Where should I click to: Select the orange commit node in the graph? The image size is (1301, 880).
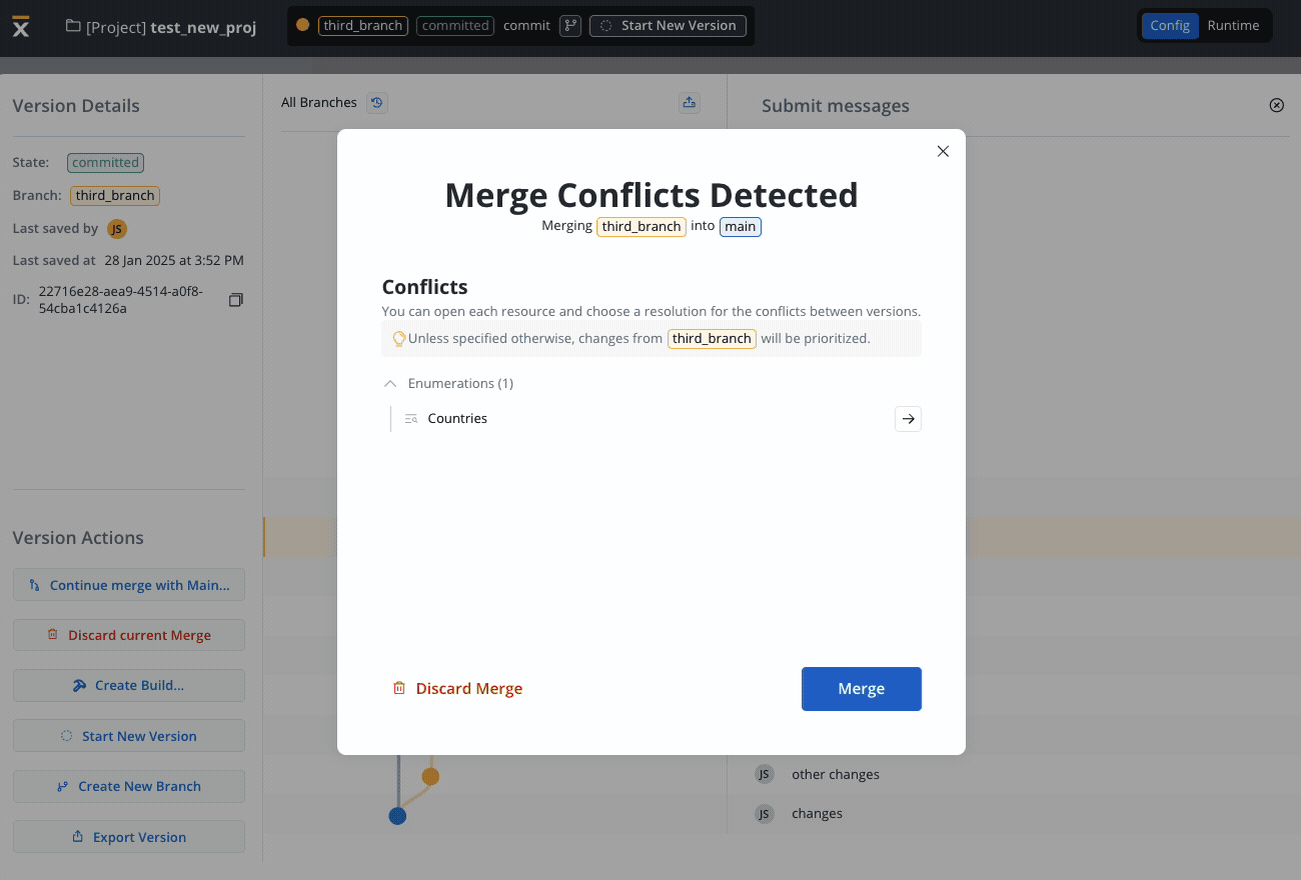(x=430, y=776)
